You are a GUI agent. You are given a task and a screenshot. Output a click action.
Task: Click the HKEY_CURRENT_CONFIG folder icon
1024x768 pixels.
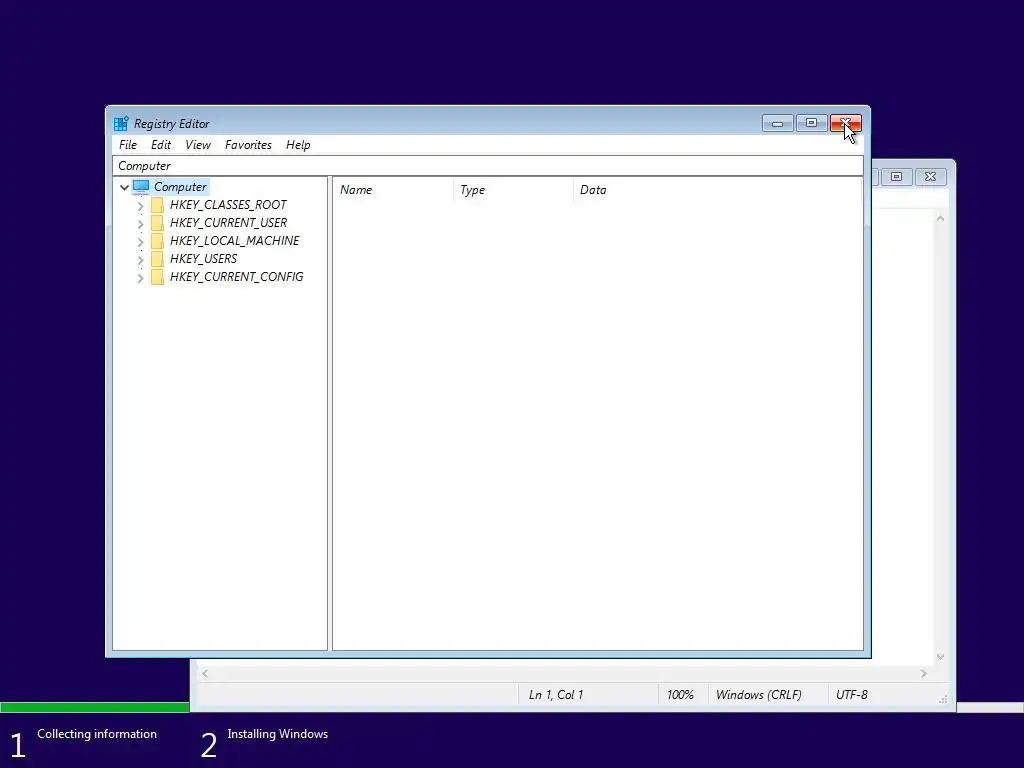coord(157,277)
